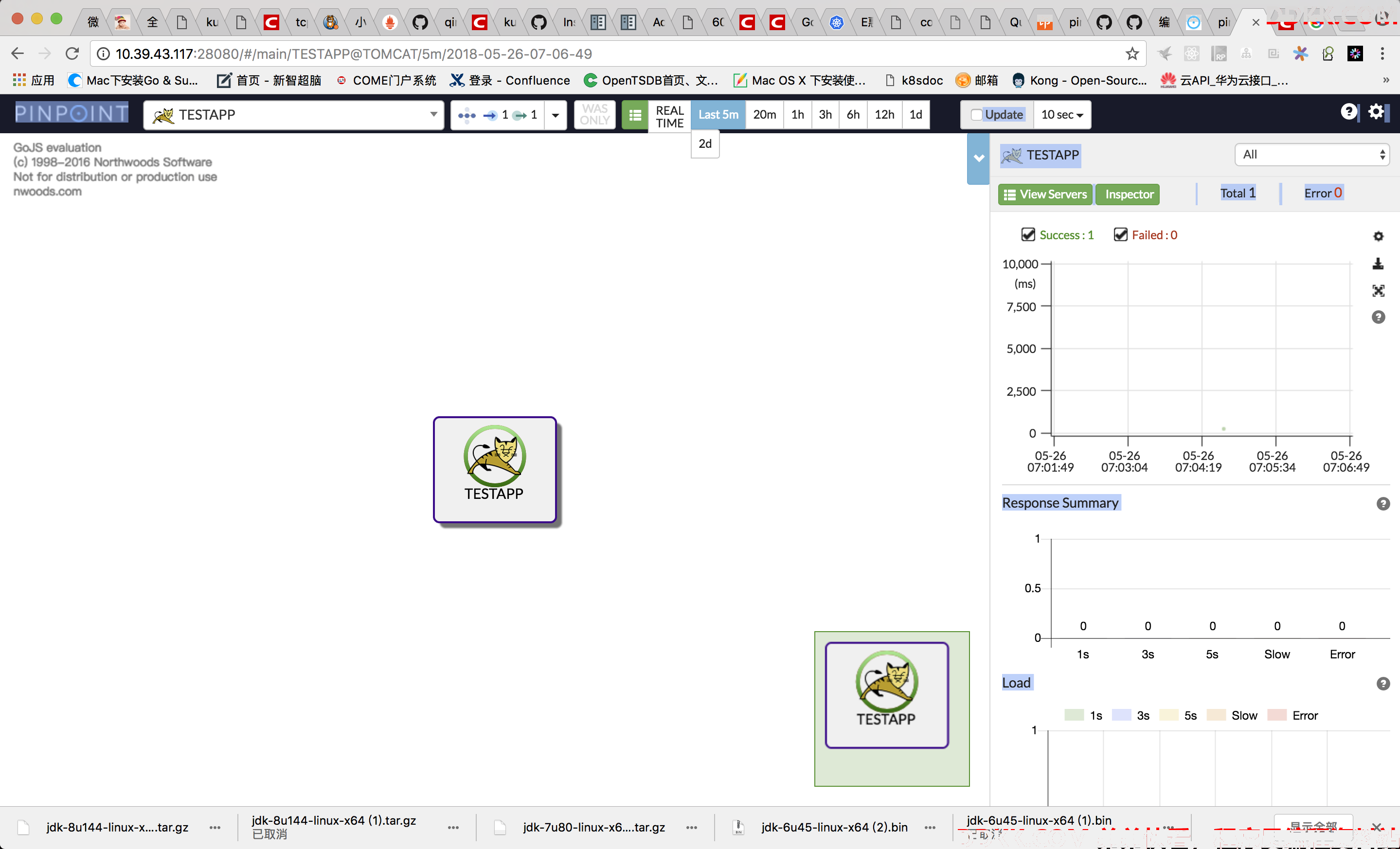1400x849 pixels.
Task: Bookmark this page with star icon
Action: click(x=1132, y=54)
